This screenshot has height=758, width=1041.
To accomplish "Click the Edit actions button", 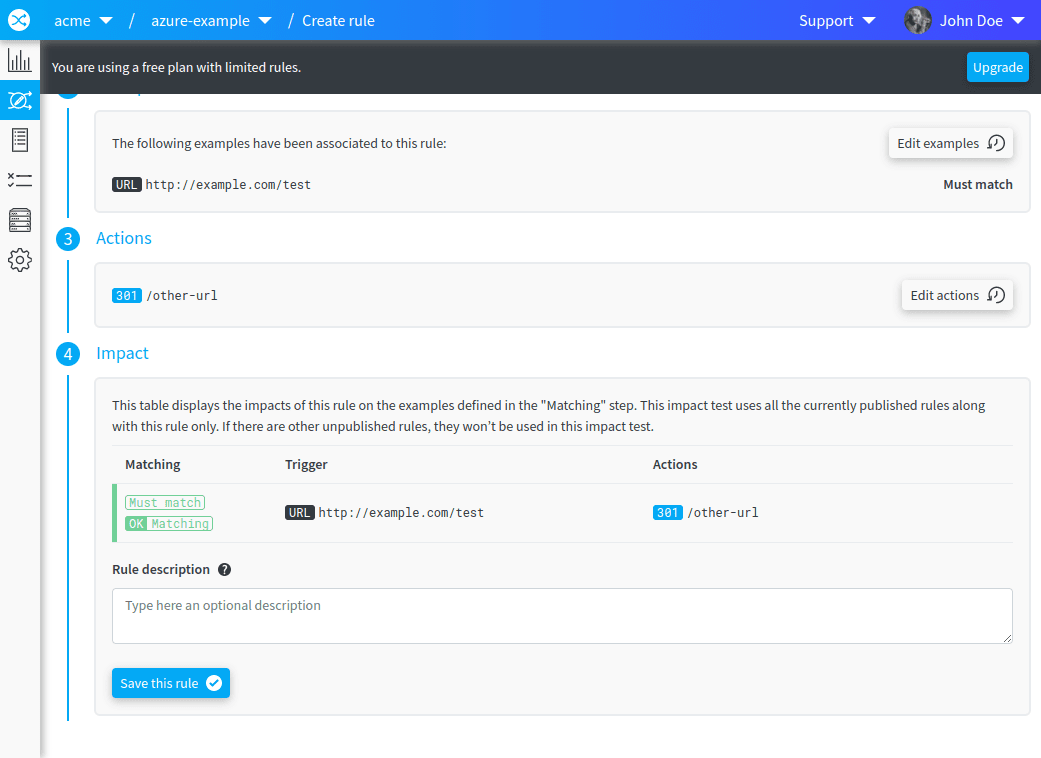I will point(957,295).
